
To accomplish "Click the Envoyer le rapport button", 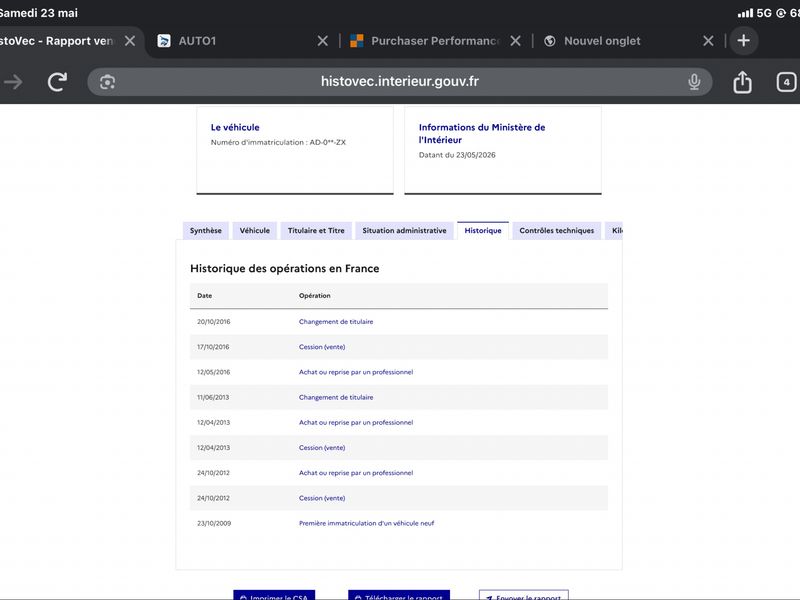I will coord(524,595).
